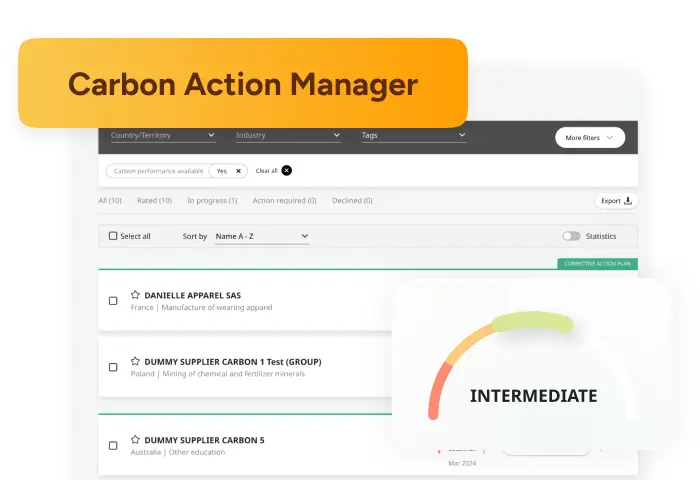Screen dimensions: 700x480
Task: Click the Corrective Action Plan green label
Action: click(x=597, y=264)
